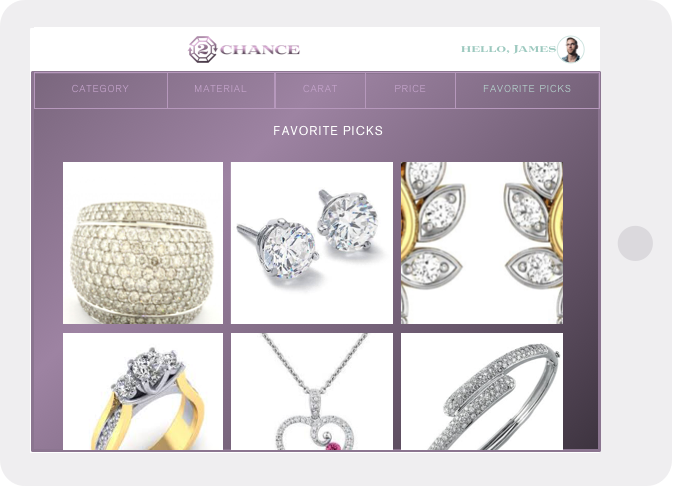Click the CHANCE brand wordmark

click(260, 50)
